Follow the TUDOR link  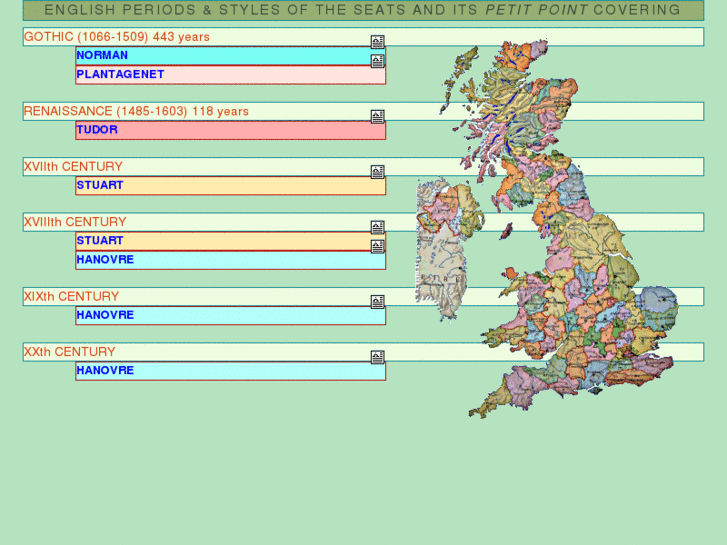pos(97,129)
